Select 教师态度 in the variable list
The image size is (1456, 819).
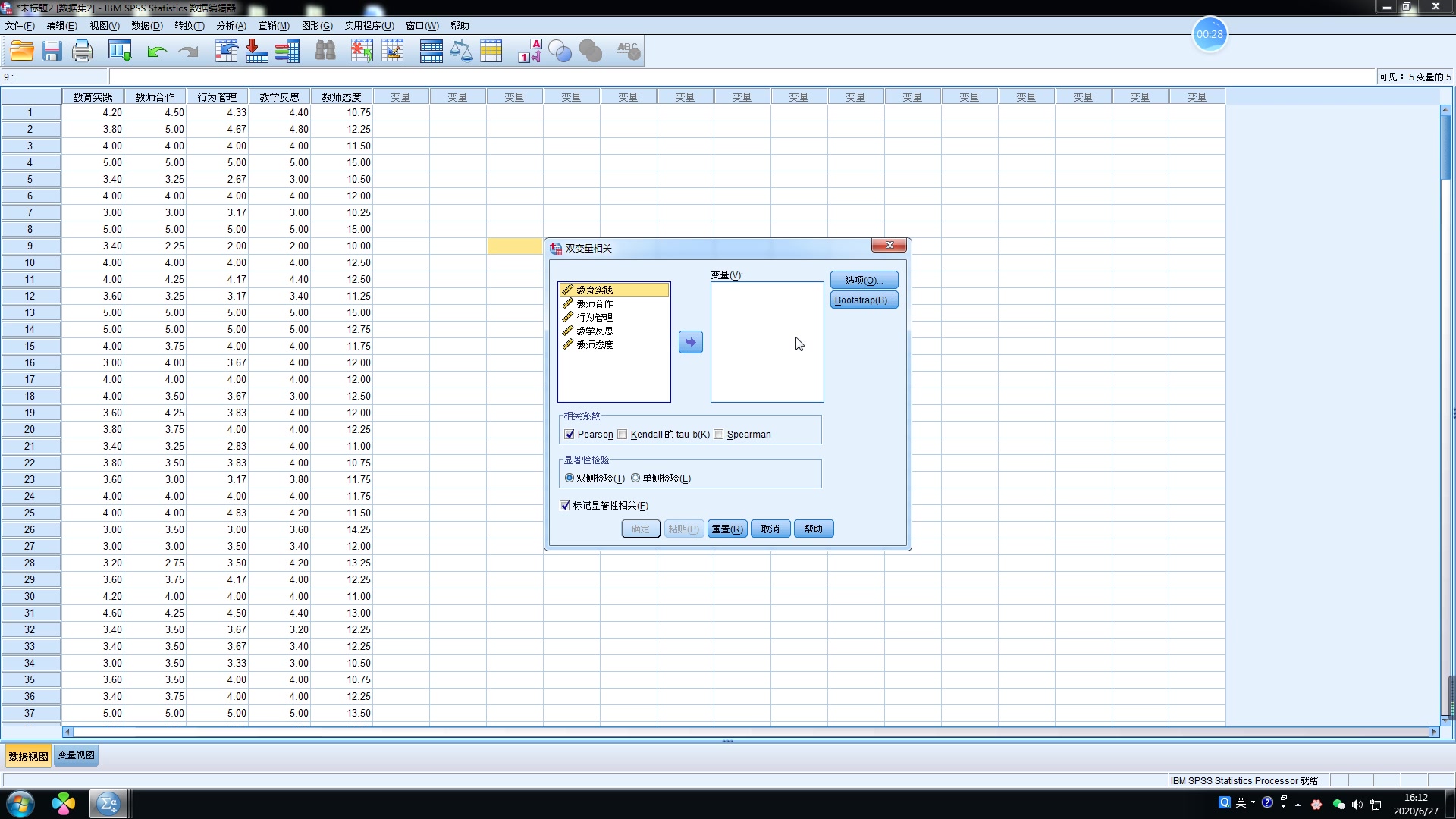pos(595,344)
